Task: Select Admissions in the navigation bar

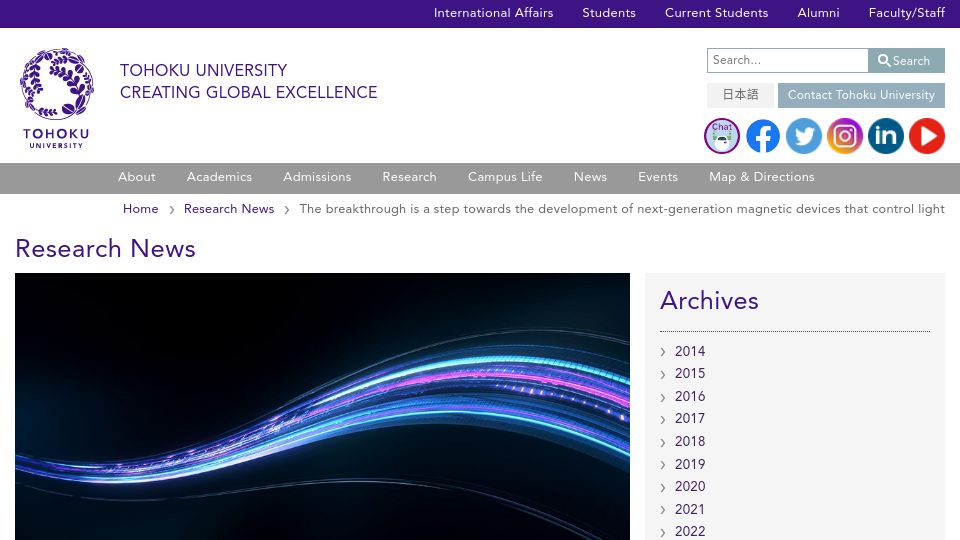Action: (x=317, y=177)
